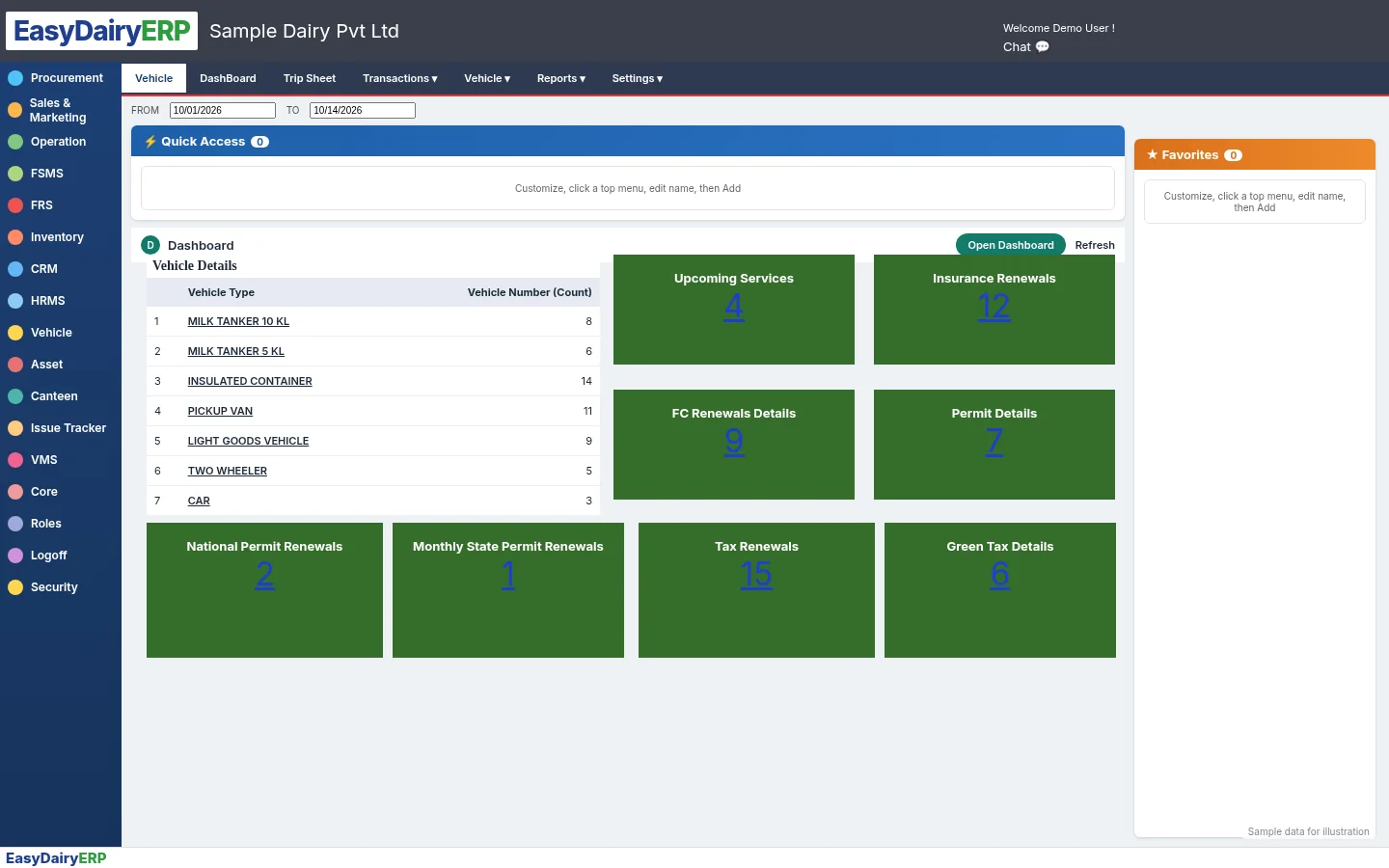
Task: Click the HRMS sidebar circle icon
Action: pos(15,301)
